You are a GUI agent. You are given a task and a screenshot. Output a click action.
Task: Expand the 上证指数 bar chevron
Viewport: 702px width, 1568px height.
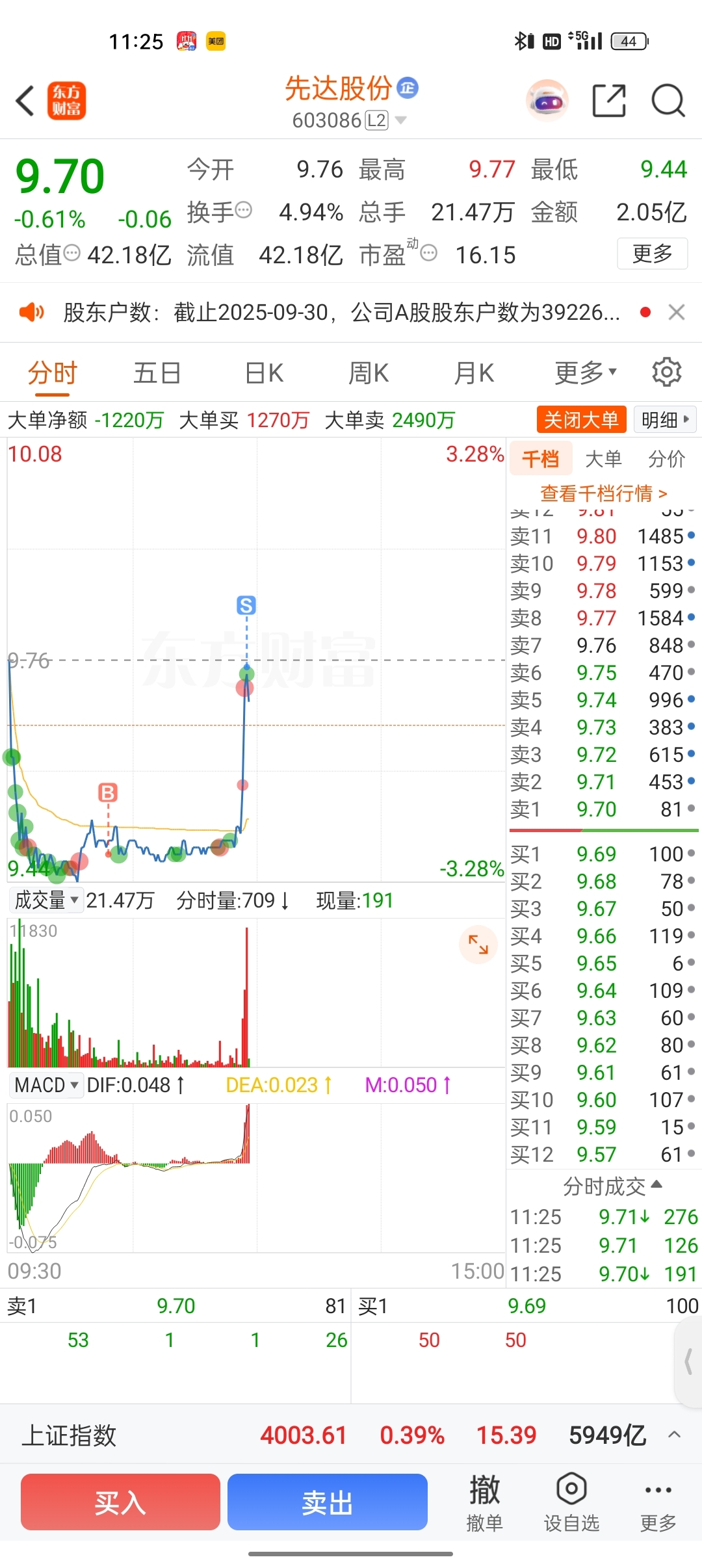tap(675, 1435)
